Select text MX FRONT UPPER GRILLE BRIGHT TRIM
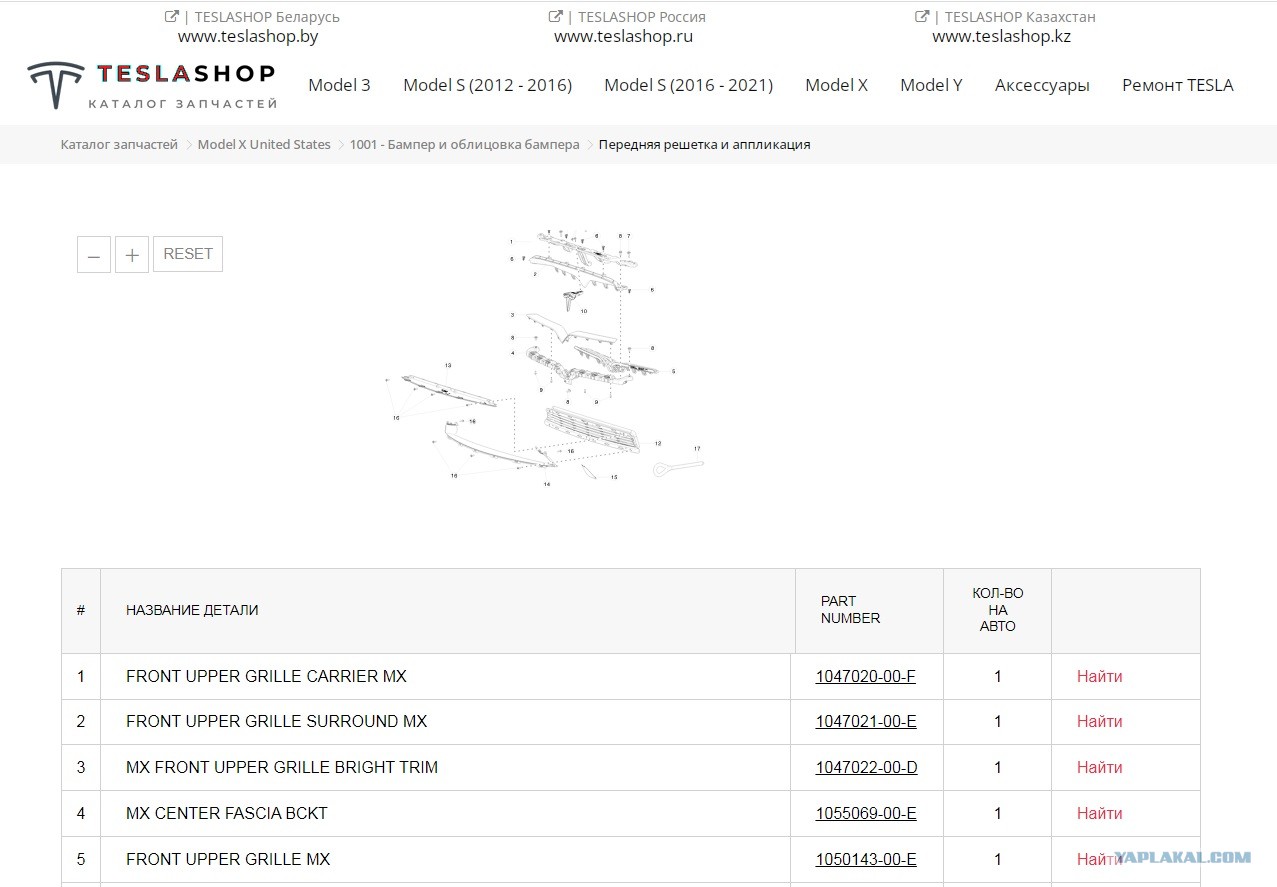 (x=282, y=767)
